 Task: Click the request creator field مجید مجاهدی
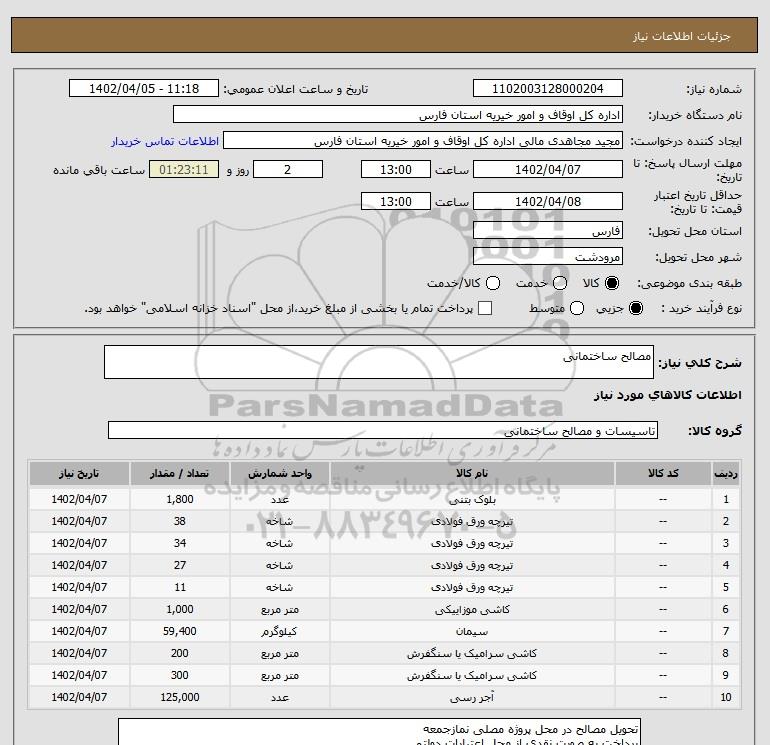click(423, 140)
